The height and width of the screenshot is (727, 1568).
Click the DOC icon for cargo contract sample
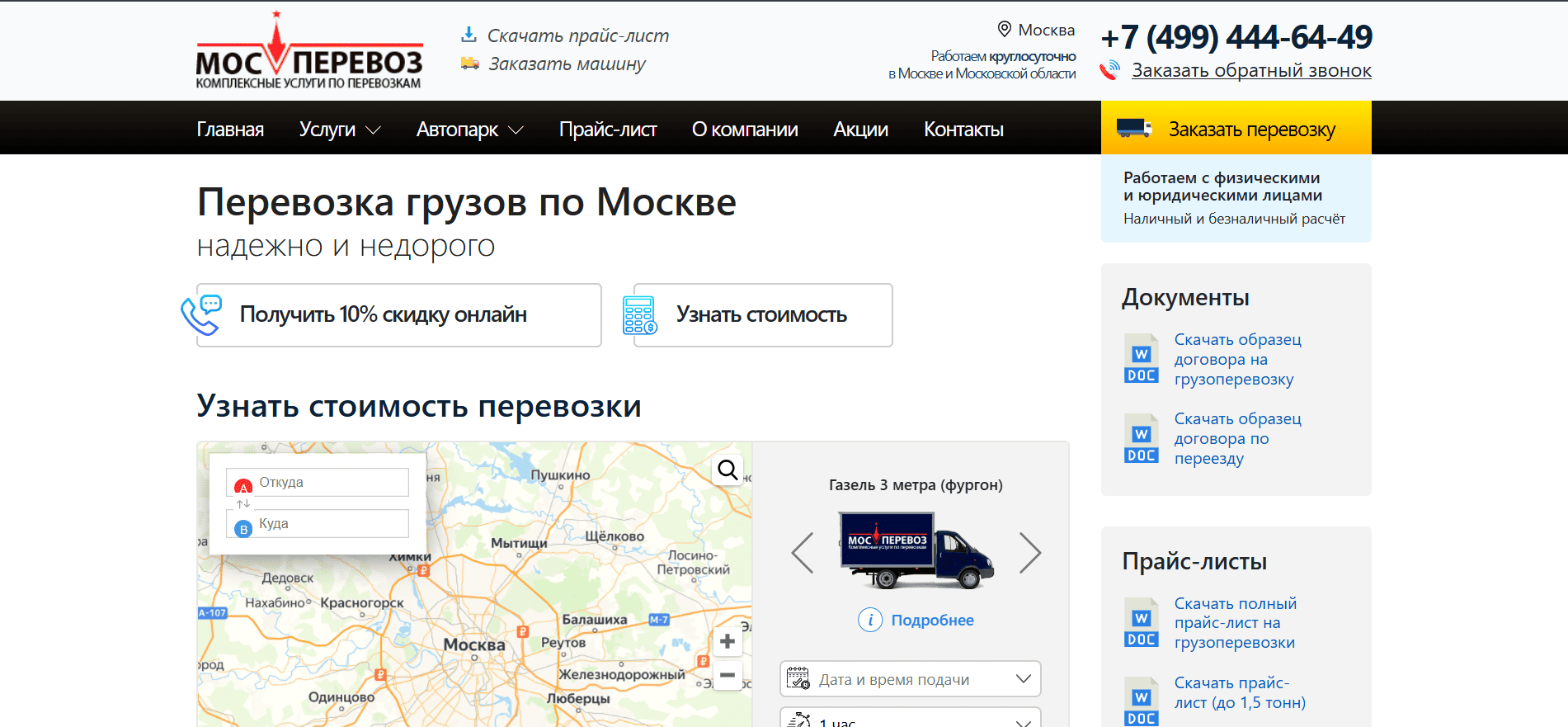[x=1141, y=359]
